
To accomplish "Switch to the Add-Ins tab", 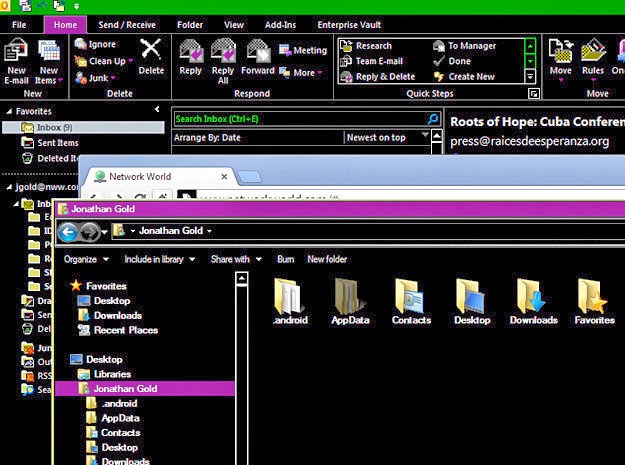I will 280,25.
